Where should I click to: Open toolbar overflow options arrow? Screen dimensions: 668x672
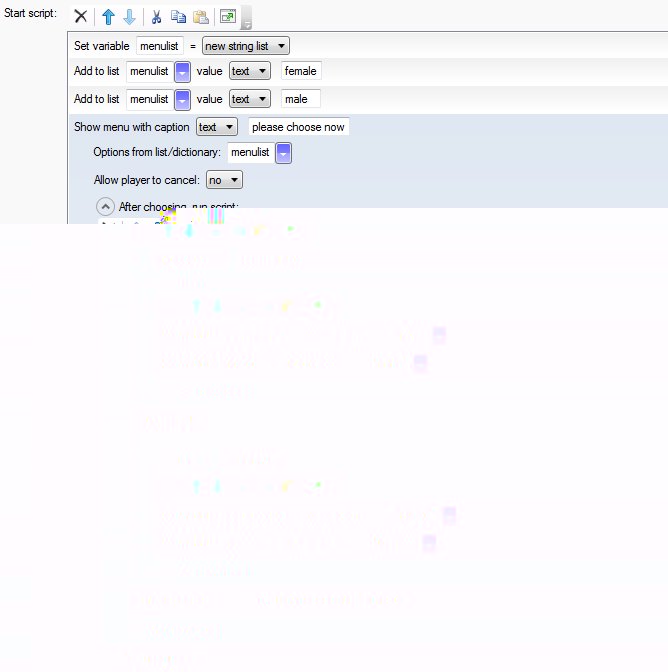[246, 19]
